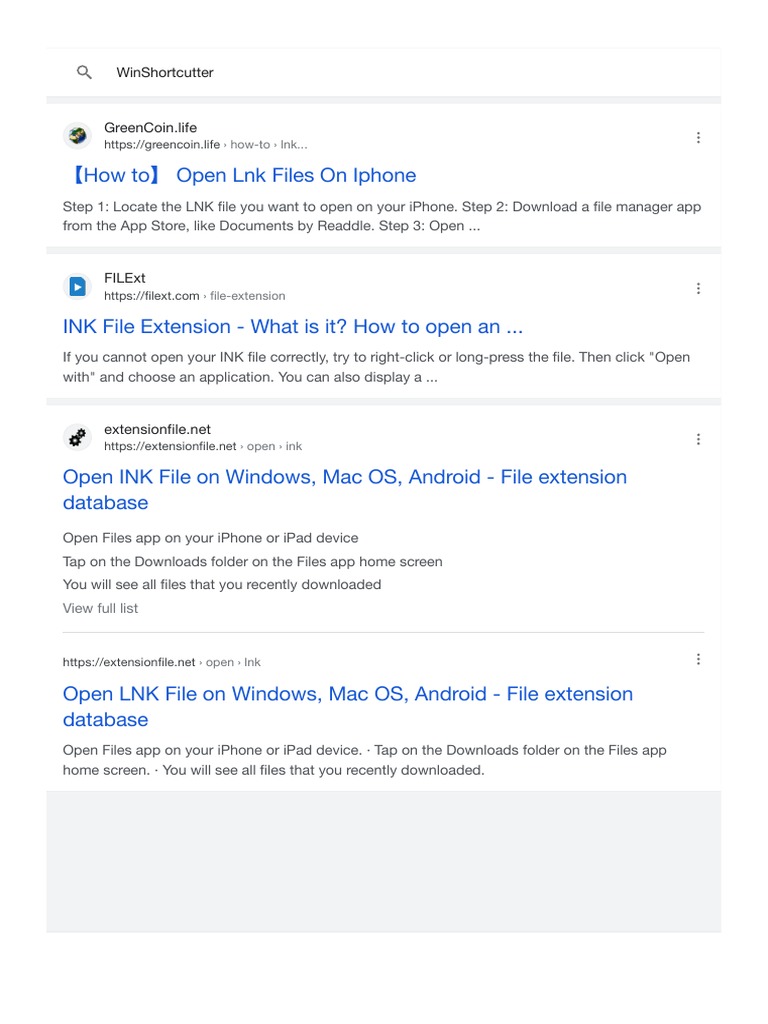Click the GreenCoin.life site name label
768x1024 pixels.
pos(150,128)
